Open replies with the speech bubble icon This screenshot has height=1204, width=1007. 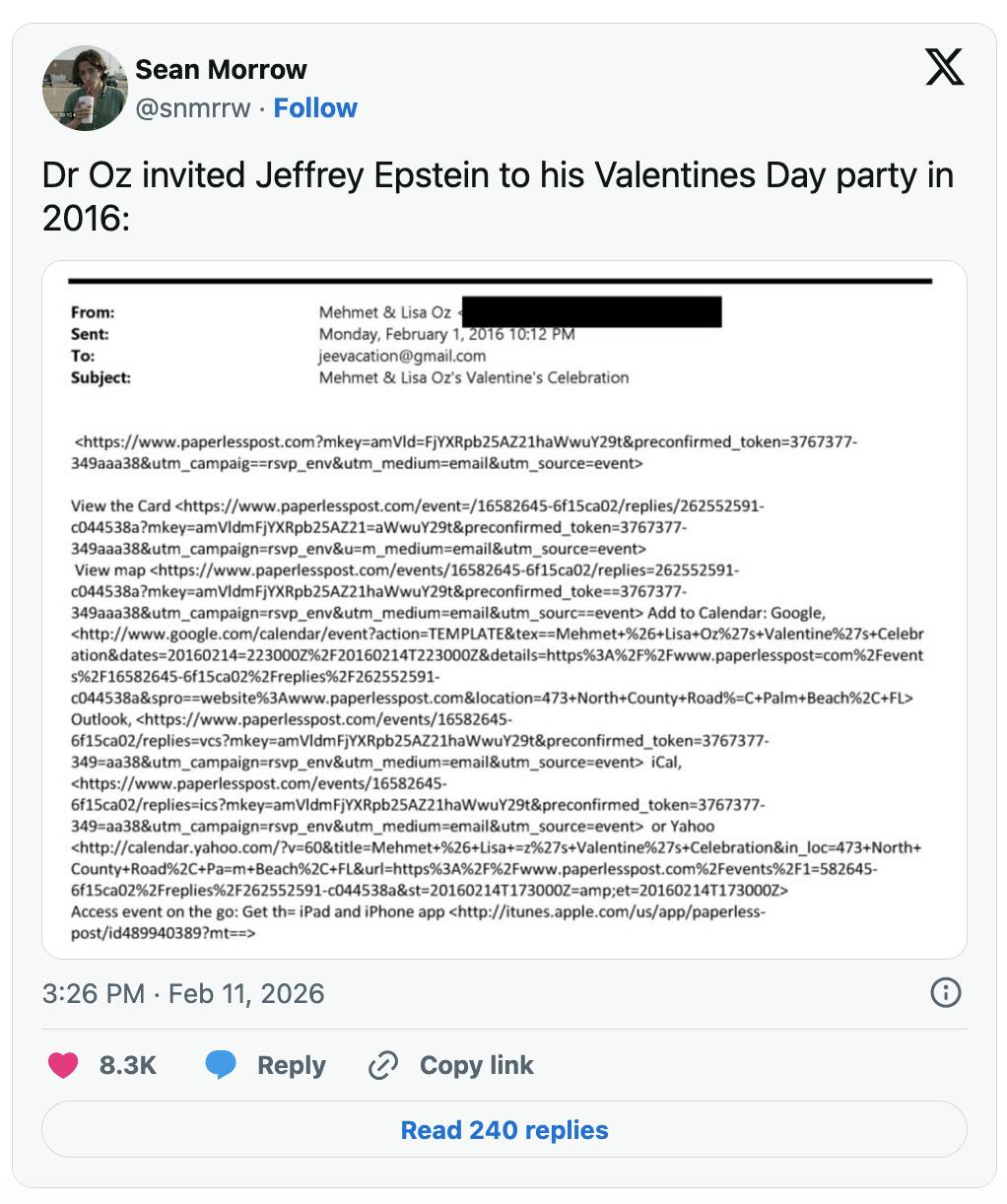coord(221,1065)
